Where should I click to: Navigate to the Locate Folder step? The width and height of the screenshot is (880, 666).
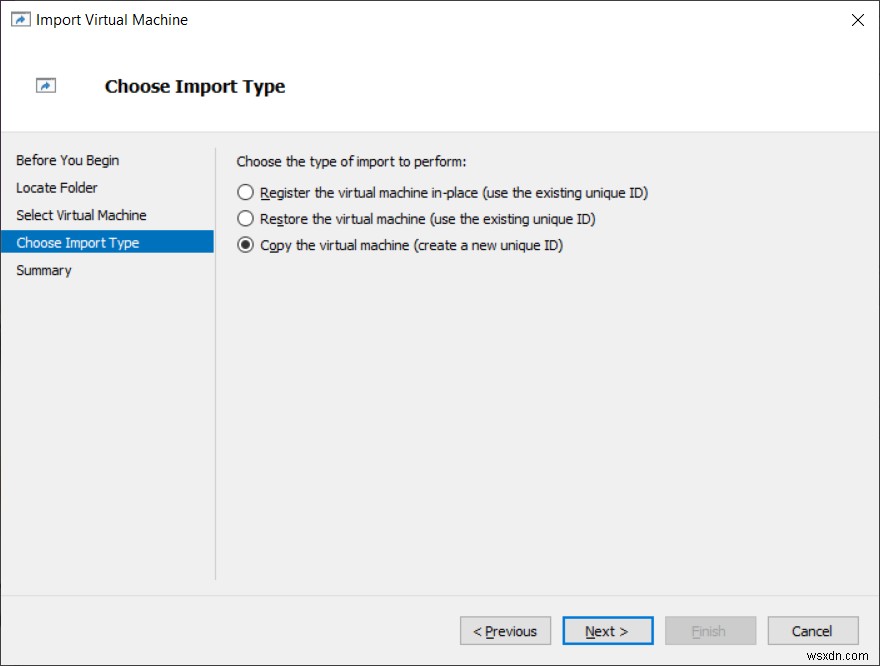tap(57, 188)
